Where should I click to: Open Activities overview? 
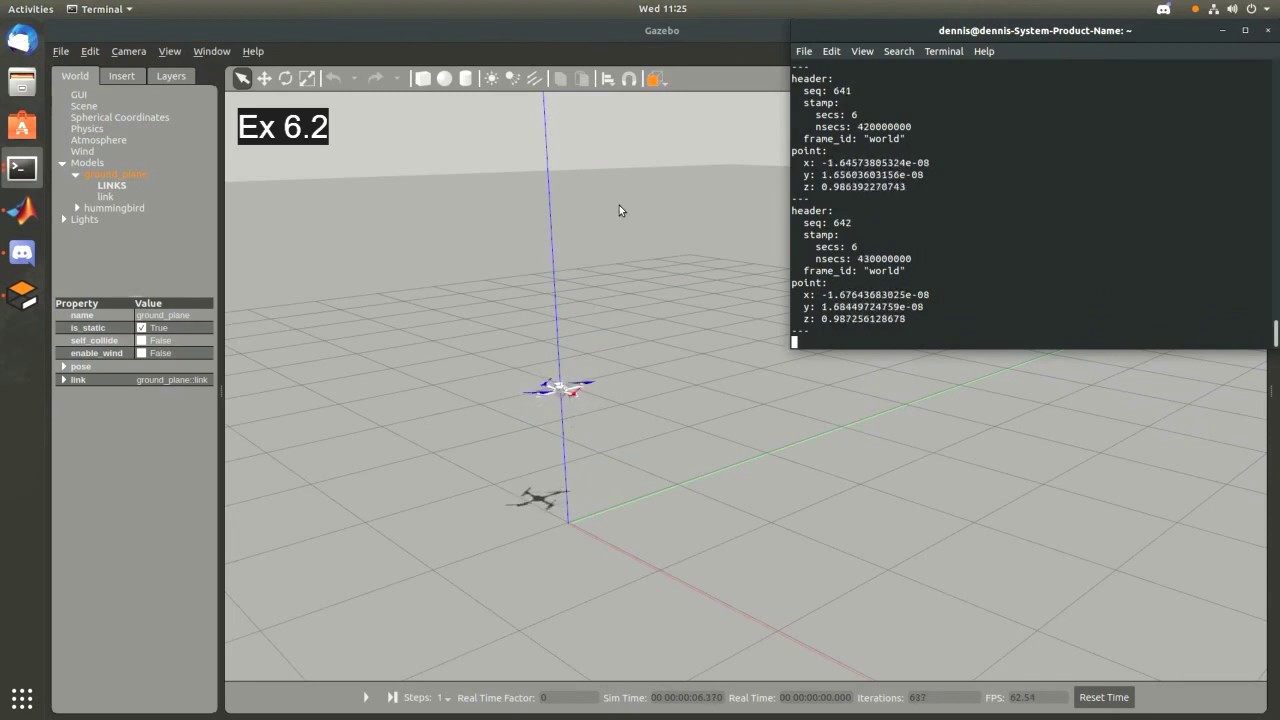click(30, 9)
